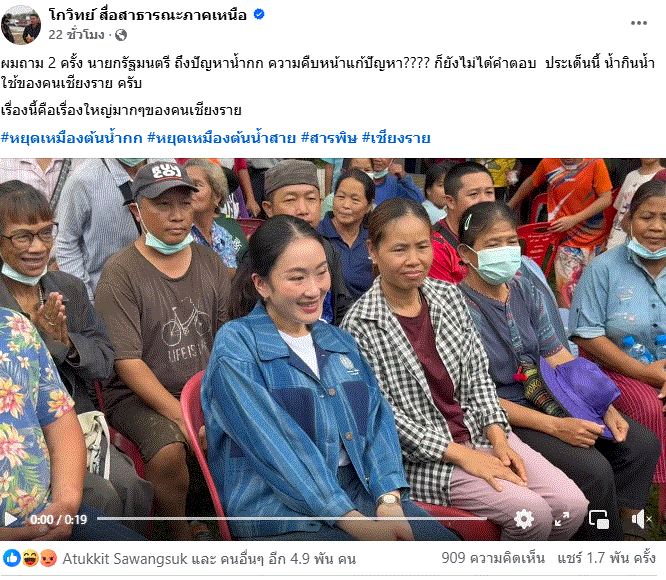Open the page profile picture
This screenshot has height=580, width=666.
coord(20,25)
